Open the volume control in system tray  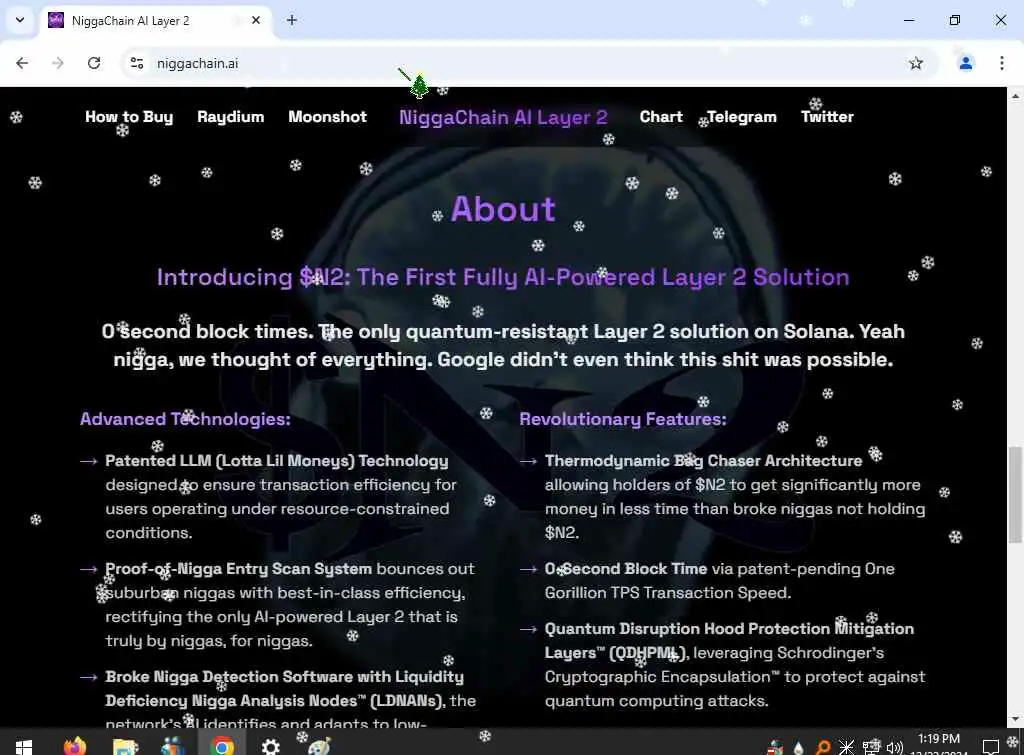click(x=894, y=747)
